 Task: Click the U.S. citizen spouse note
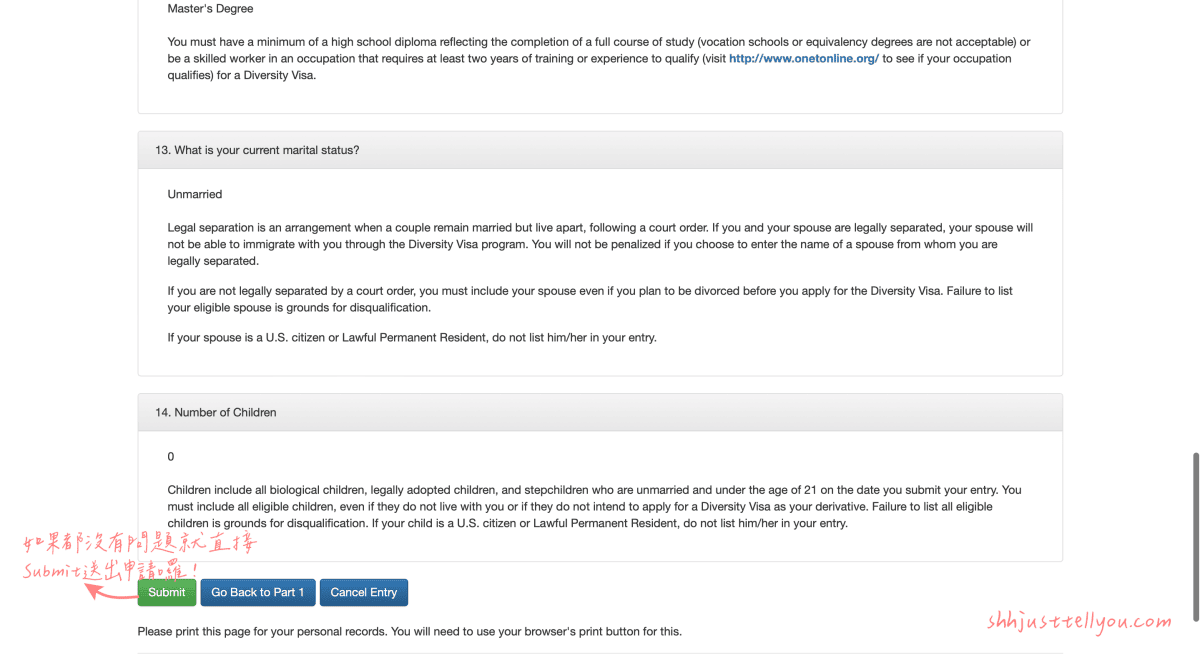[x=412, y=338]
